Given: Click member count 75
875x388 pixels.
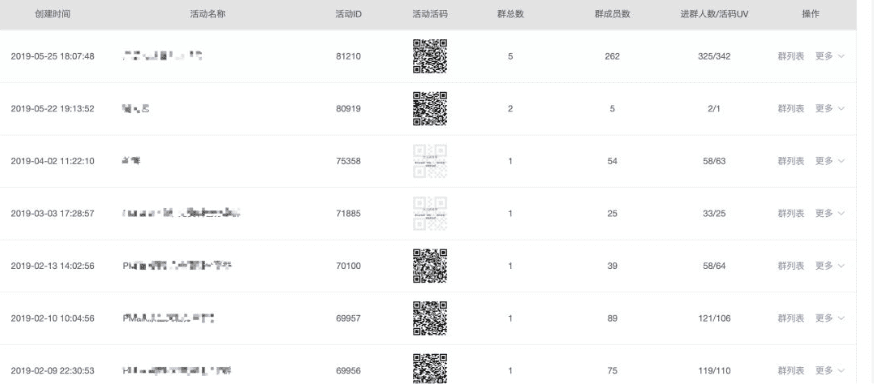Looking at the screenshot, I should coord(612,371).
